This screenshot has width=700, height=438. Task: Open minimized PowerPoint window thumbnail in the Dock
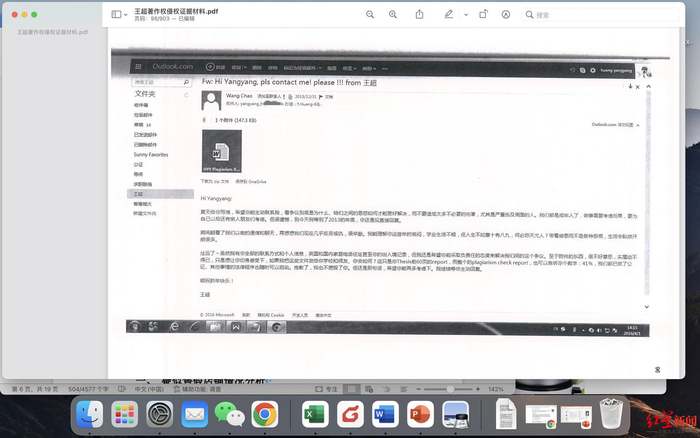576,416
